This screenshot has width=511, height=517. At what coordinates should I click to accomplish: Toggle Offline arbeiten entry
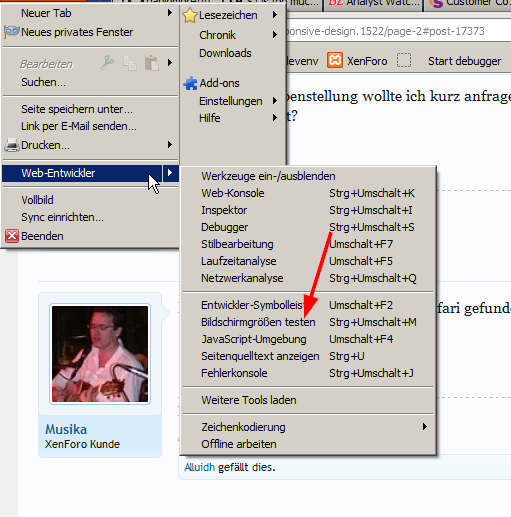click(x=308, y=444)
